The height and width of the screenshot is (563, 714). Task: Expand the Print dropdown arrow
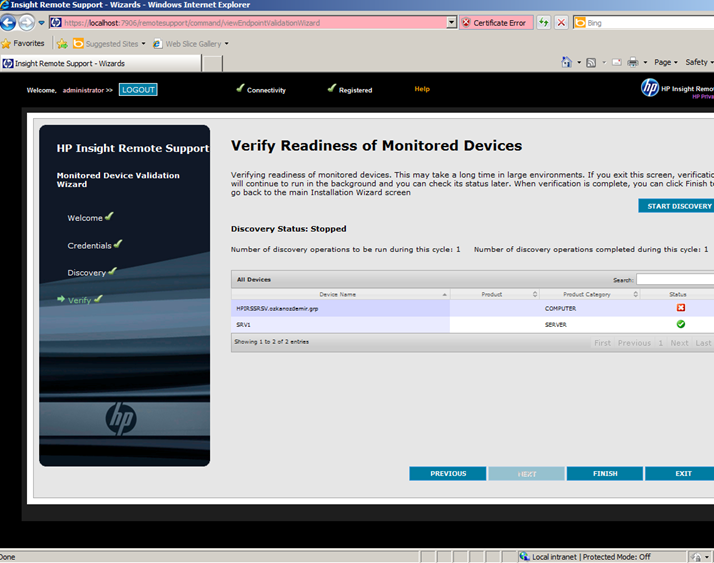(x=645, y=62)
